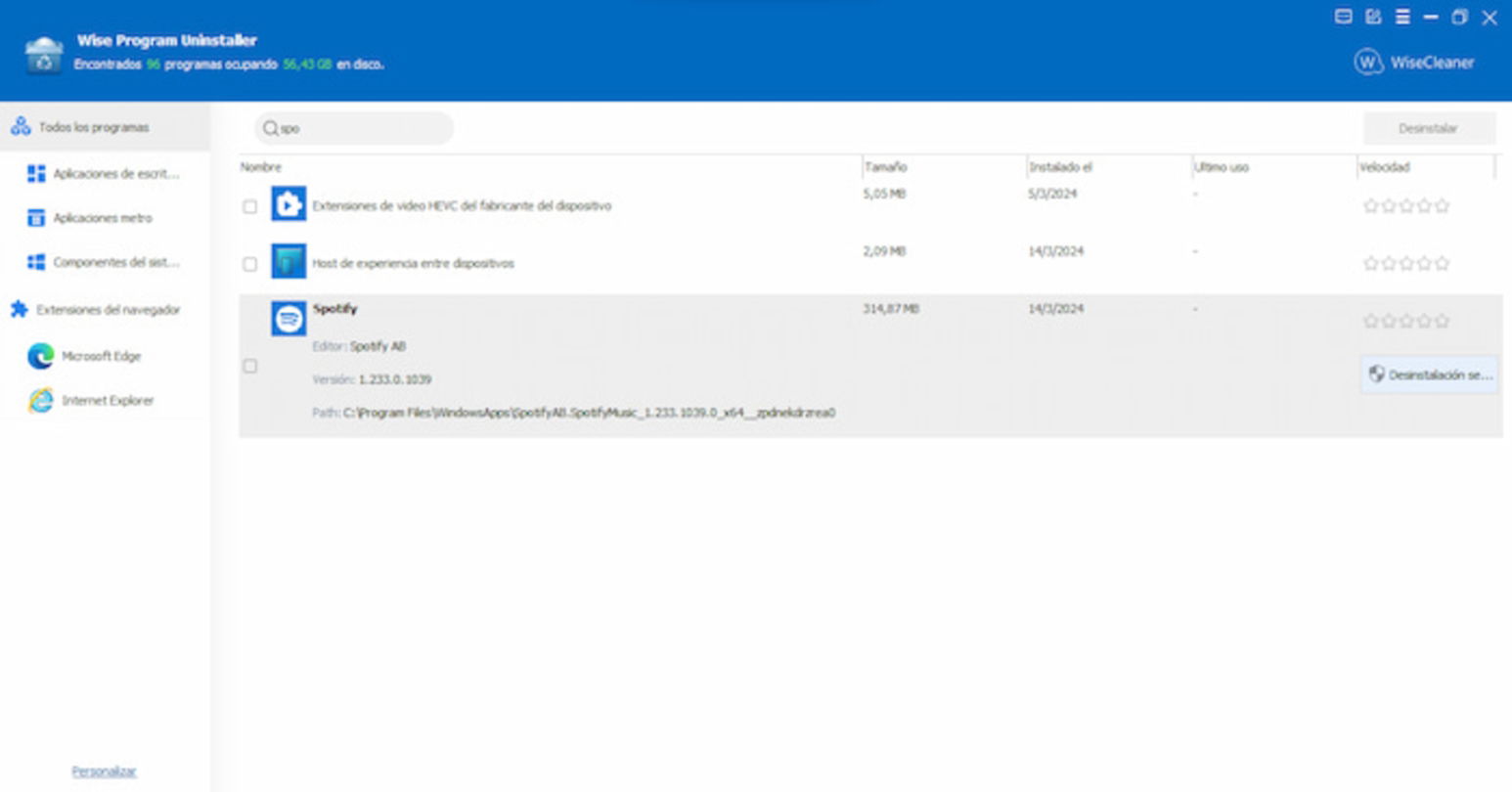Screen dimensions: 1512x792
Task: Click the Editor Spotify AB text
Action: click(x=359, y=346)
